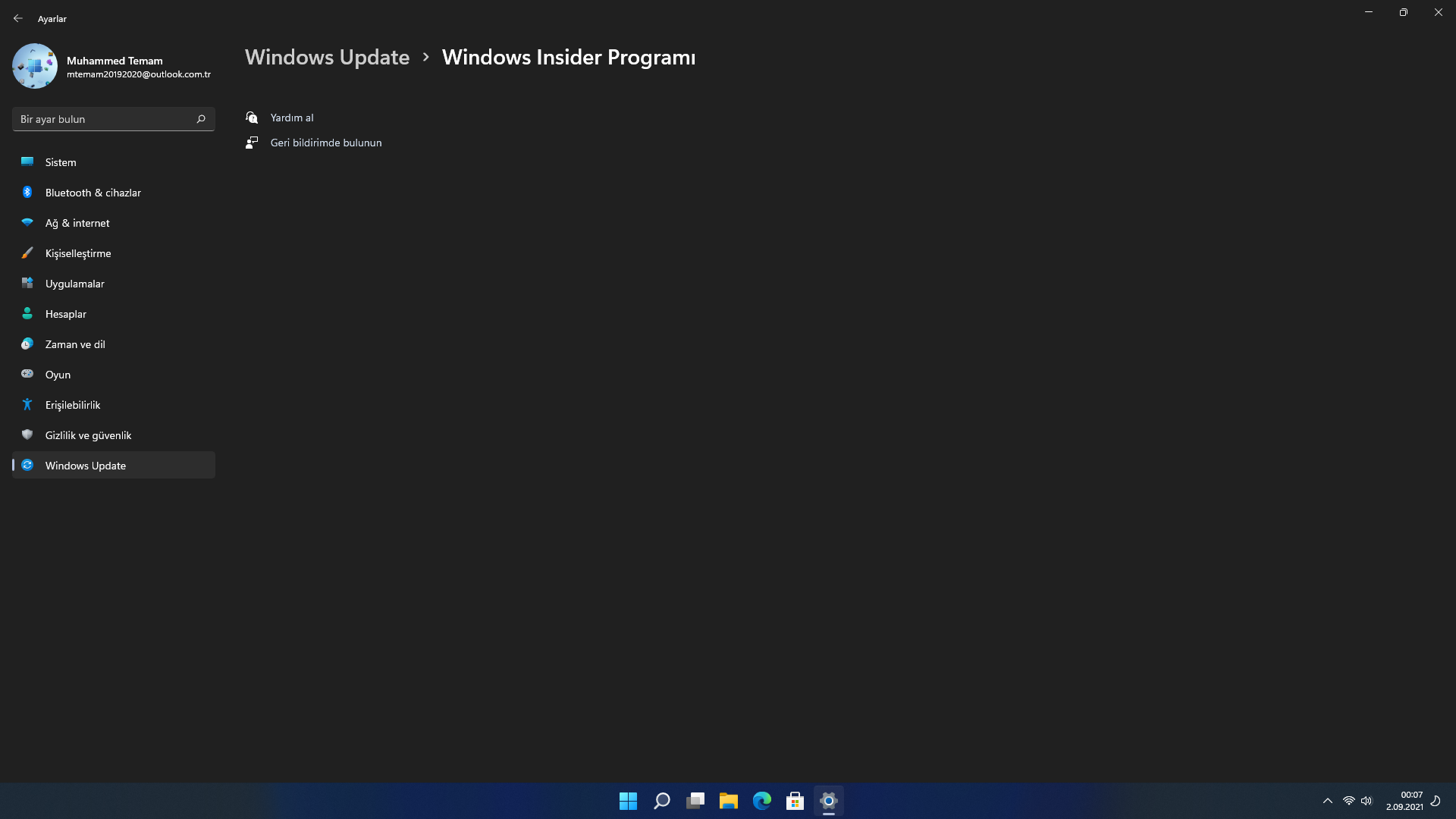Screen dimensions: 1456x819
Task: Click Muhammed Temam profile picture
Action: tap(35, 66)
